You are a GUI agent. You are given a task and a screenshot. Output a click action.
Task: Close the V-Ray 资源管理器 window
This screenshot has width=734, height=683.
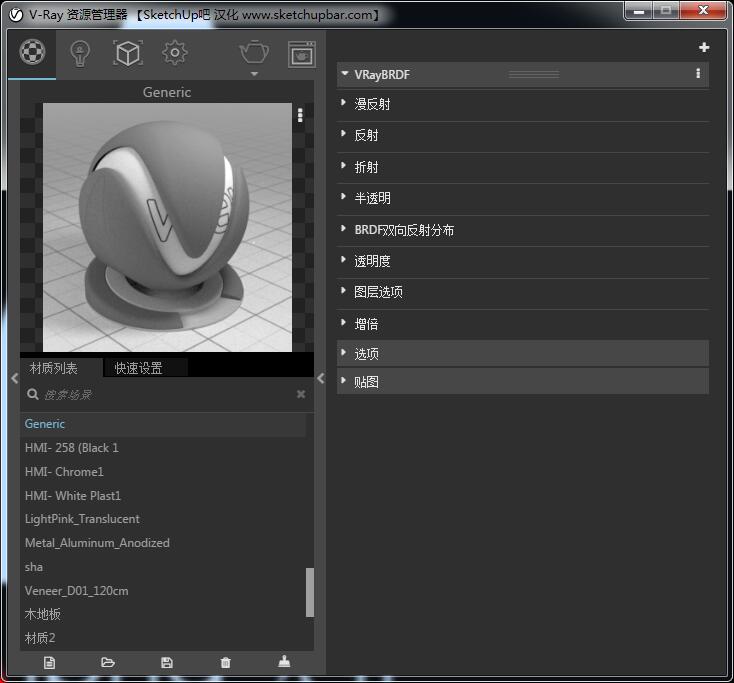click(703, 11)
